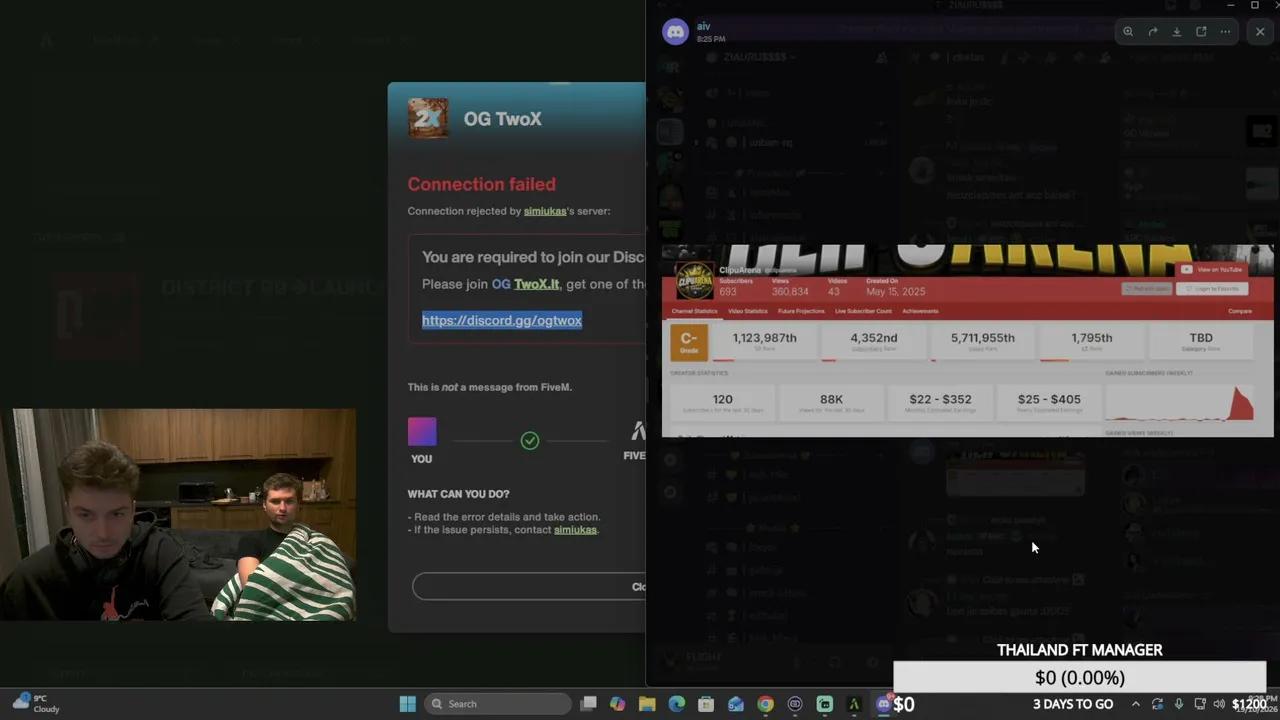Expand the system tray hidden icons chevron
The height and width of the screenshot is (720, 1280).
pos(1136,704)
